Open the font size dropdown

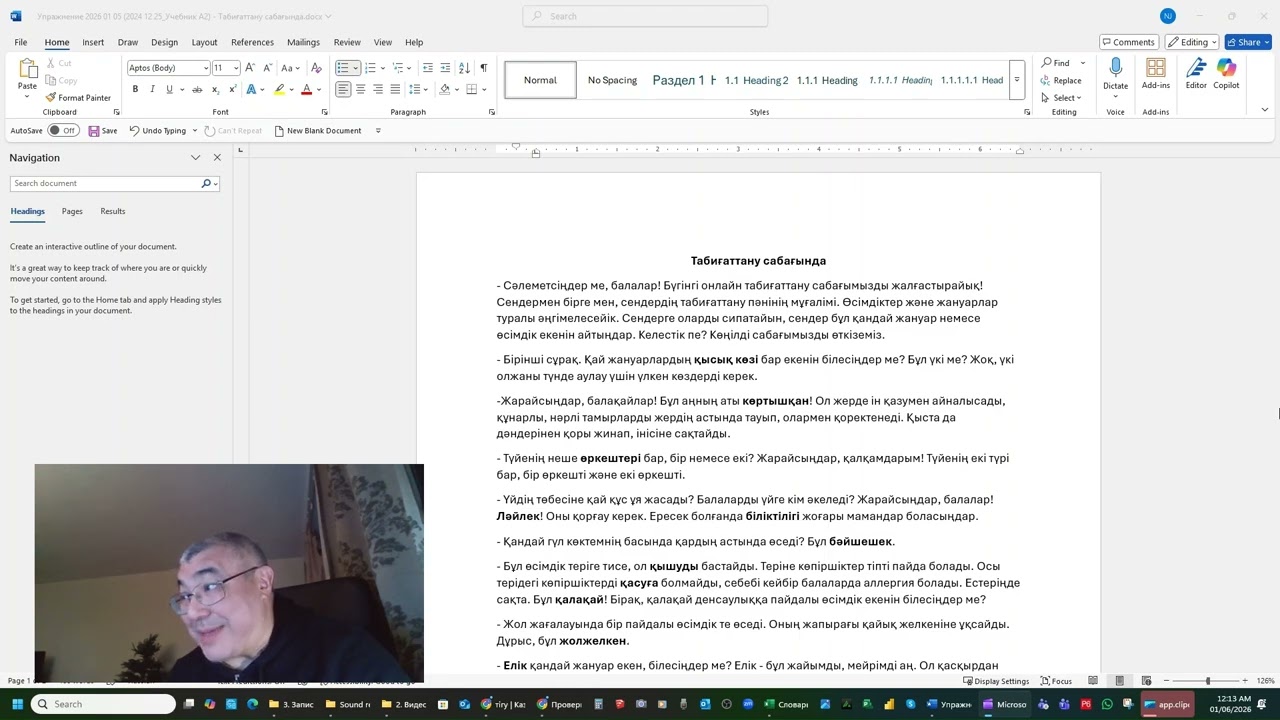[236, 68]
